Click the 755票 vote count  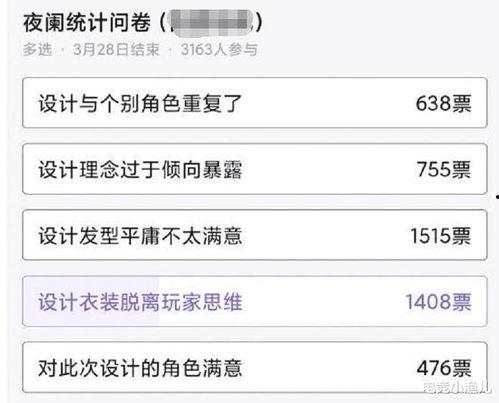click(x=444, y=169)
